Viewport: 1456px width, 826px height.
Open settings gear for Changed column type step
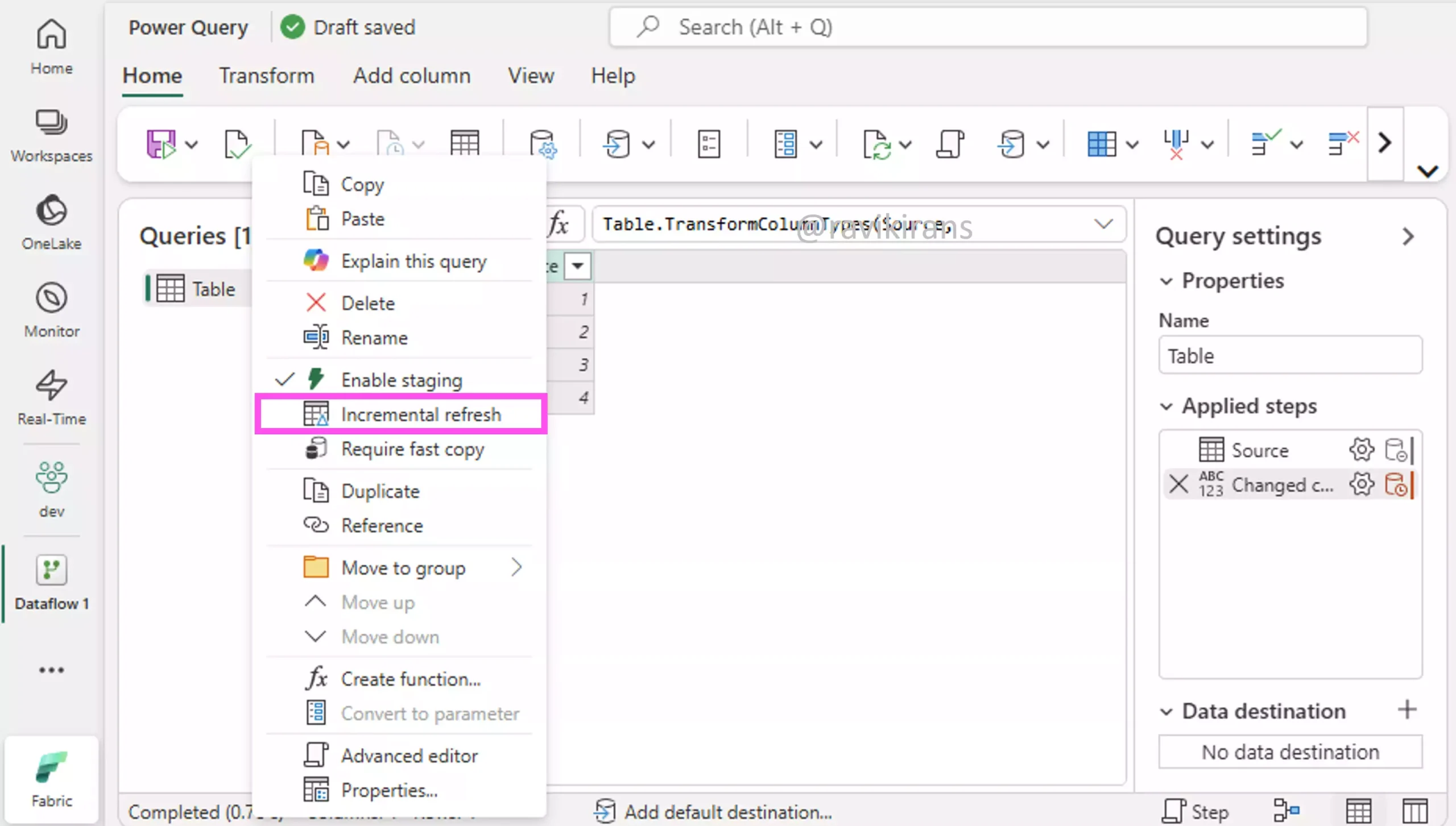click(x=1362, y=484)
